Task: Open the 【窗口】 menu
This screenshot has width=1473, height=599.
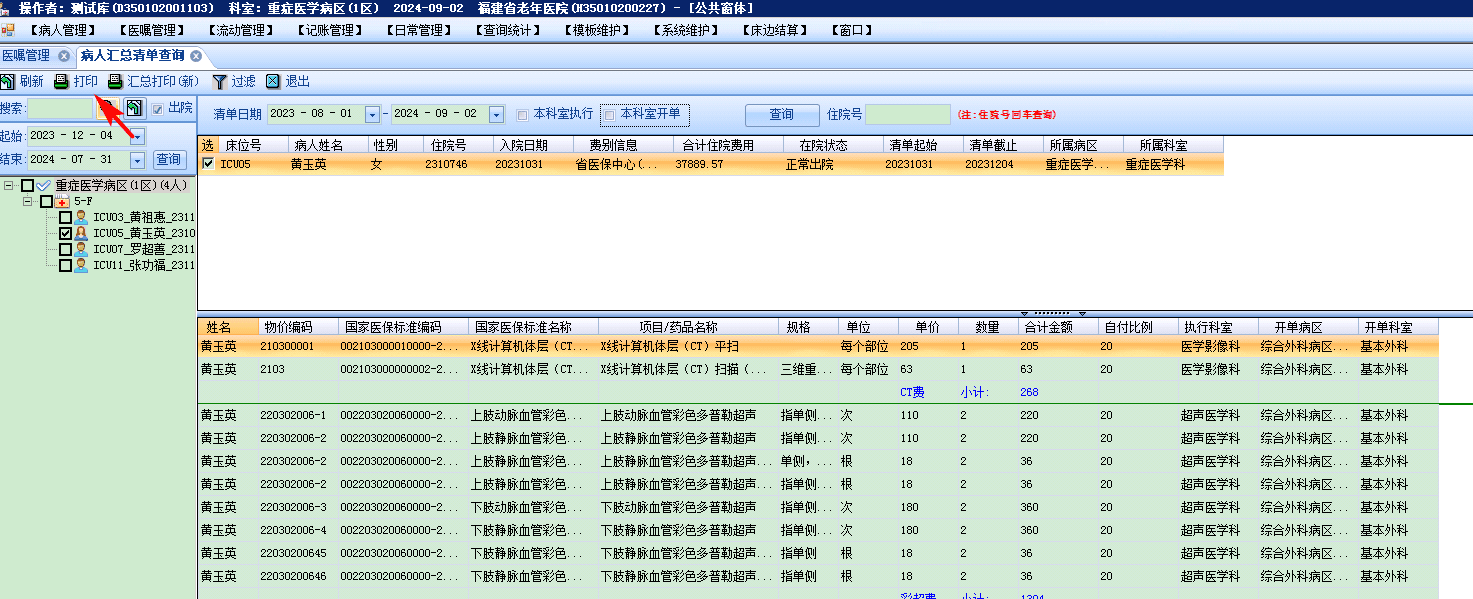Action: click(851, 30)
